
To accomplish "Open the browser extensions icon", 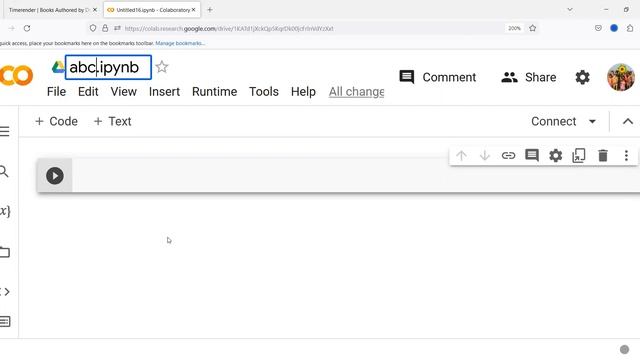I will 630,28.
